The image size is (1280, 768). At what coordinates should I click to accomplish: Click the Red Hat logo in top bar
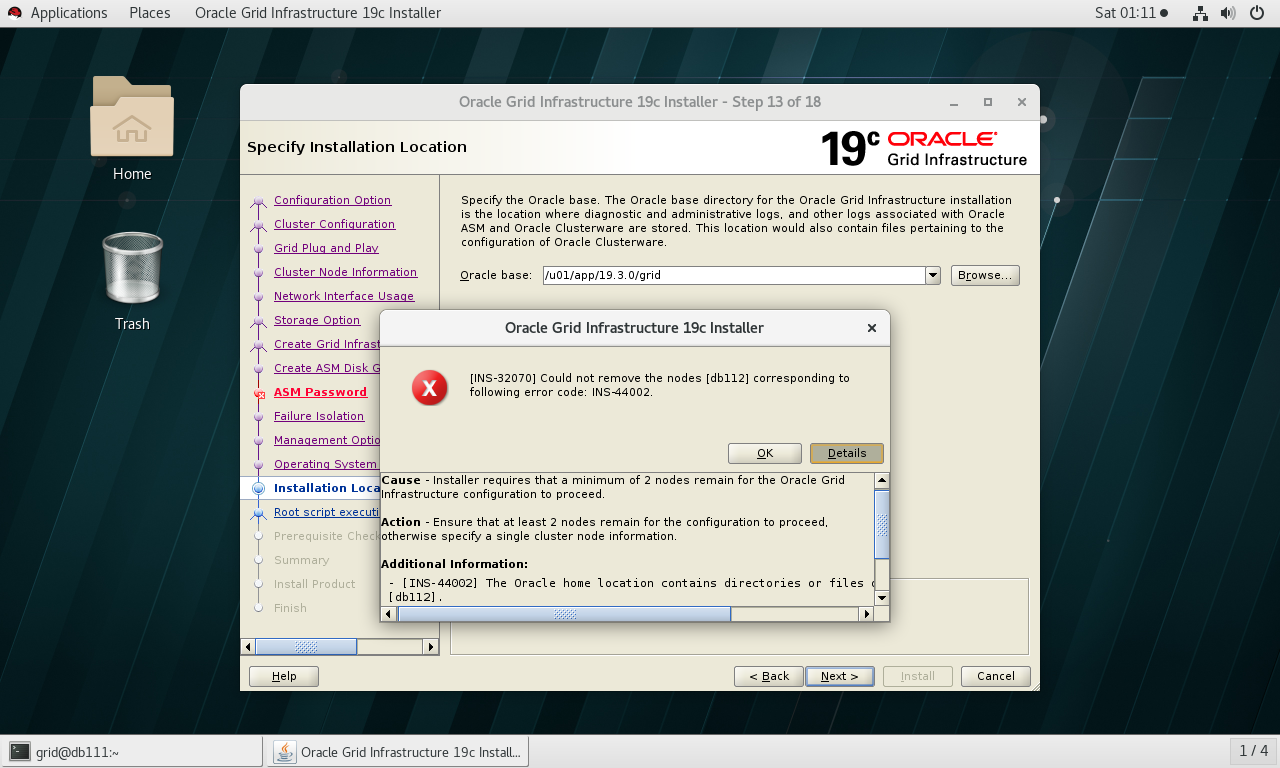(14, 13)
